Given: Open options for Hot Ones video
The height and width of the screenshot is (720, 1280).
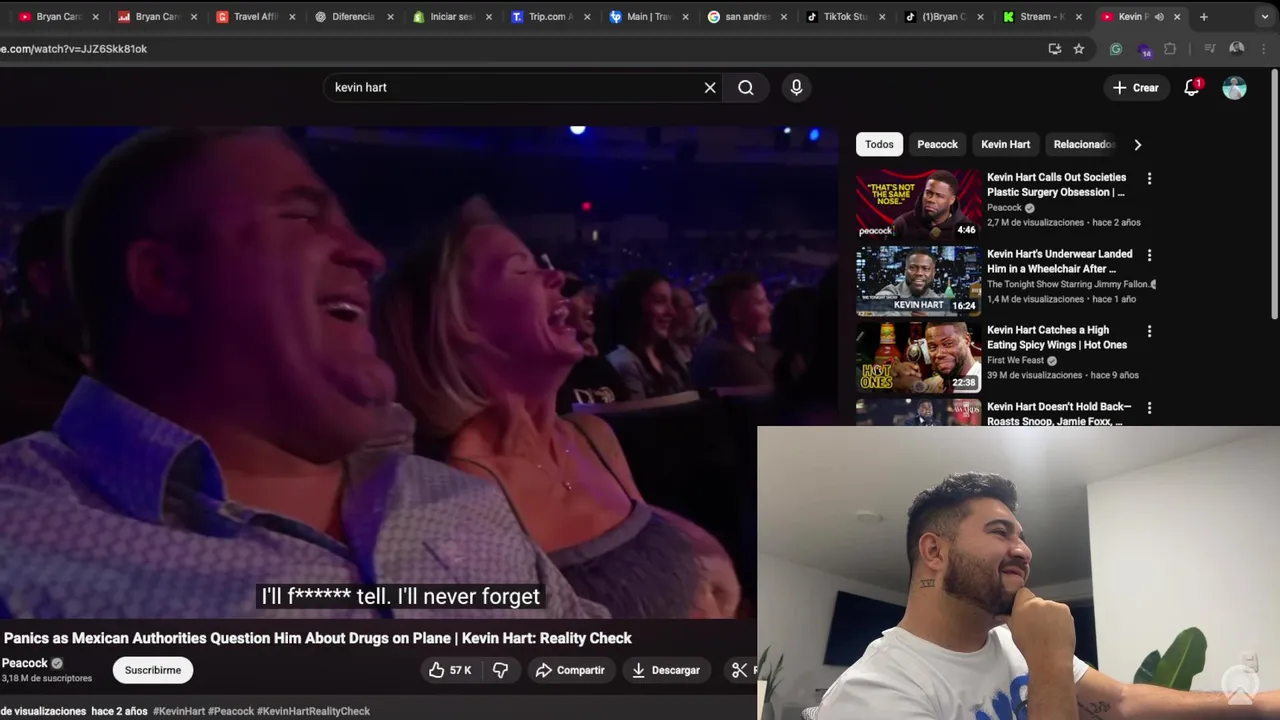Looking at the screenshot, I should (x=1149, y=331).
